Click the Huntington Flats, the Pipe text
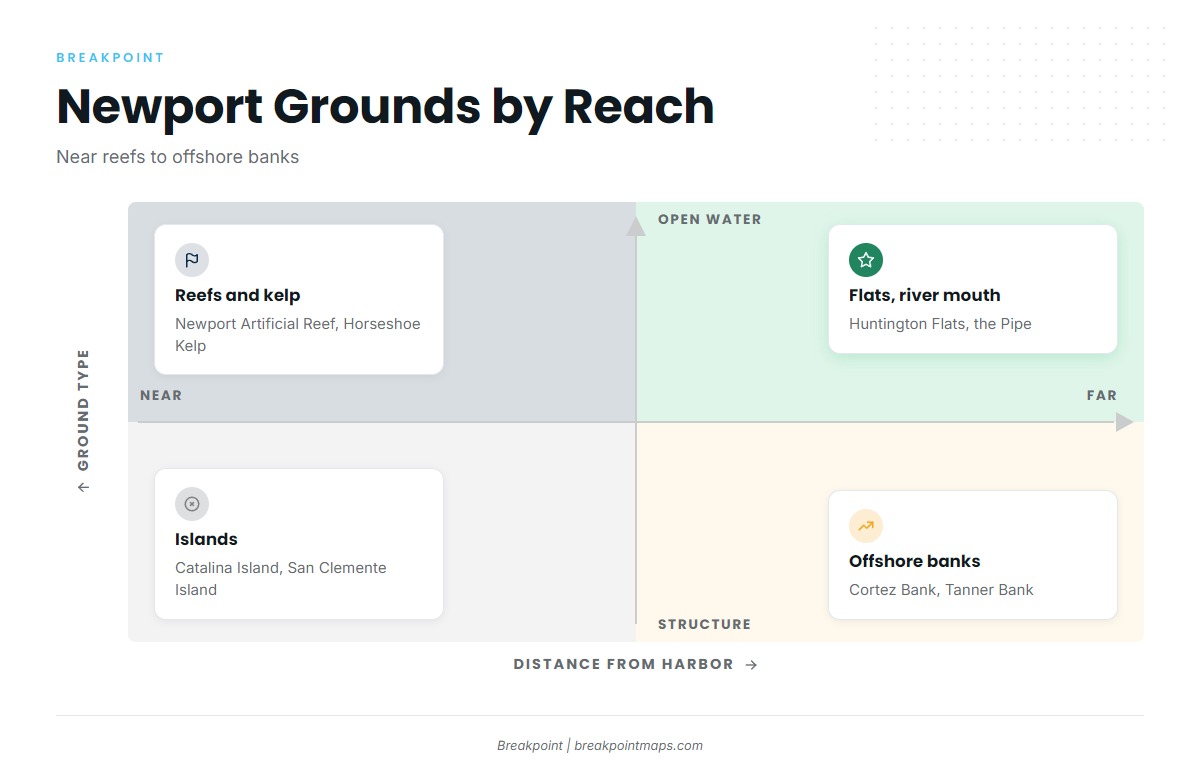This screenshot has width=1200, height=780. point(940,324)
